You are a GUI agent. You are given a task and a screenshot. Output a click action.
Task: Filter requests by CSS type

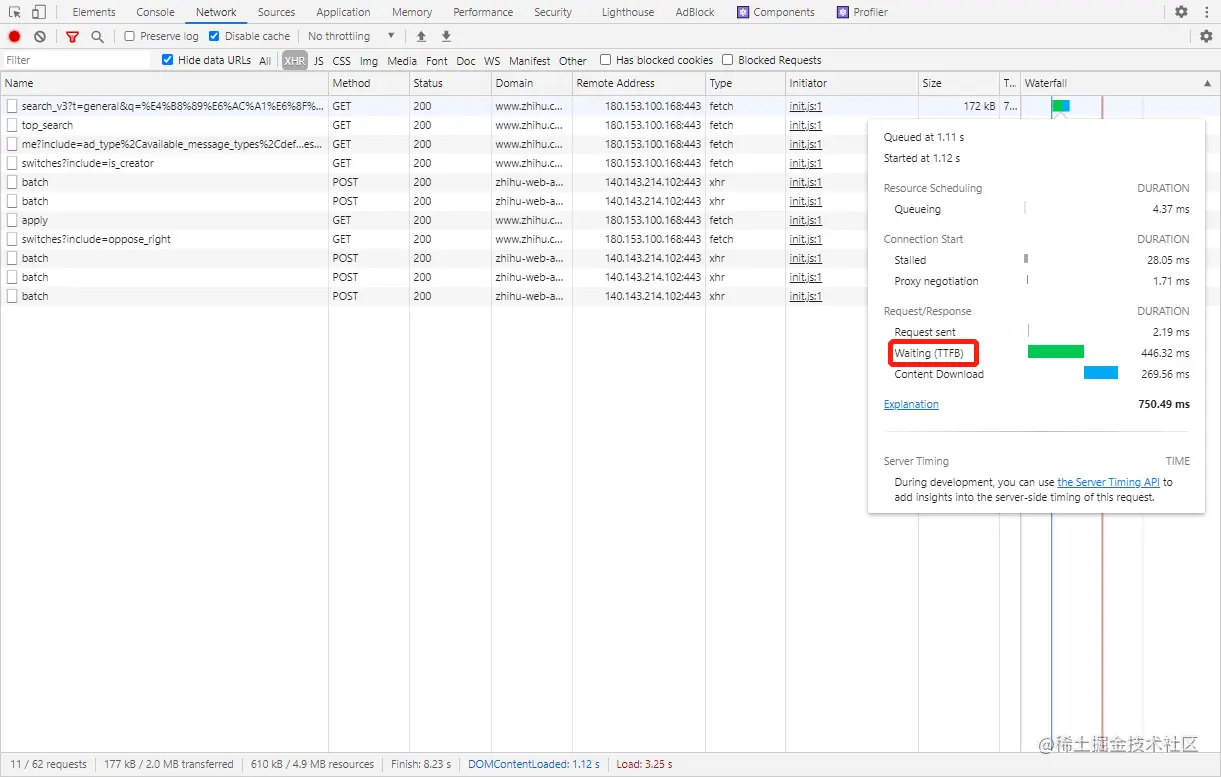(342, 61)
